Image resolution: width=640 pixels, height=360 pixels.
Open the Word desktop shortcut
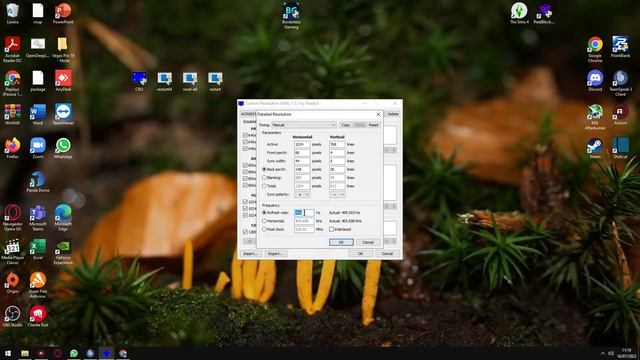click(38, 114)
